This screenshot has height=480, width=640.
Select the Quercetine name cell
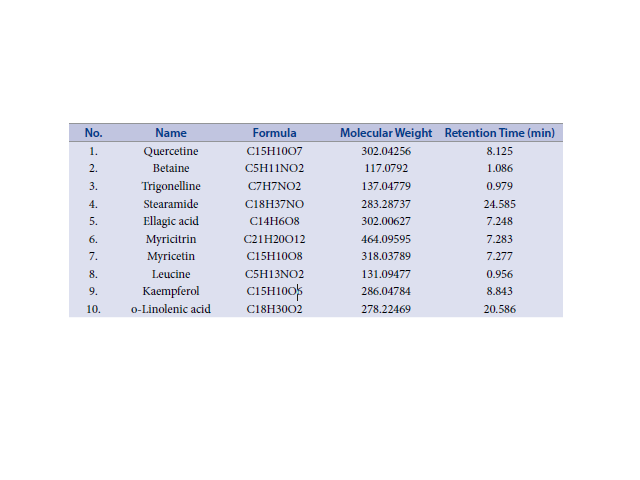click(171, 151)
